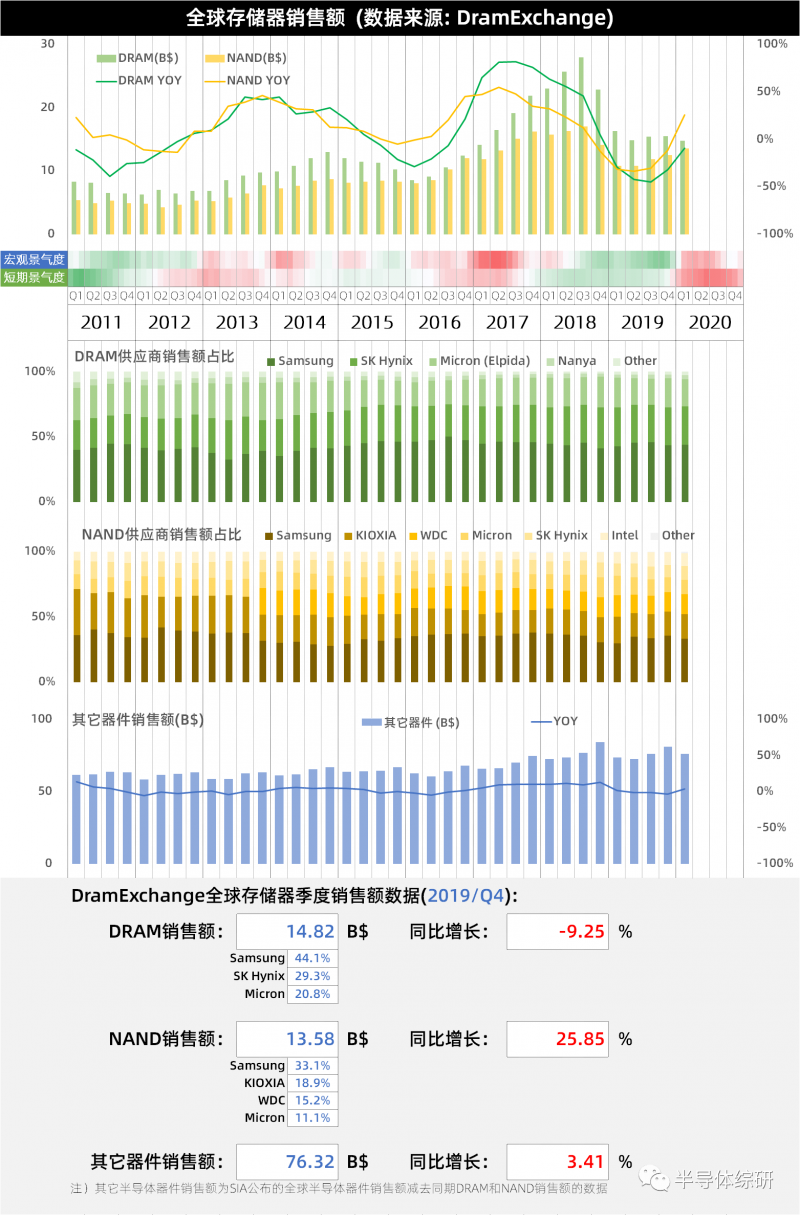Click the DRAM(B$) green legend marker
The width and height of the screenshot is (800, 1215).
click(107, 58)
